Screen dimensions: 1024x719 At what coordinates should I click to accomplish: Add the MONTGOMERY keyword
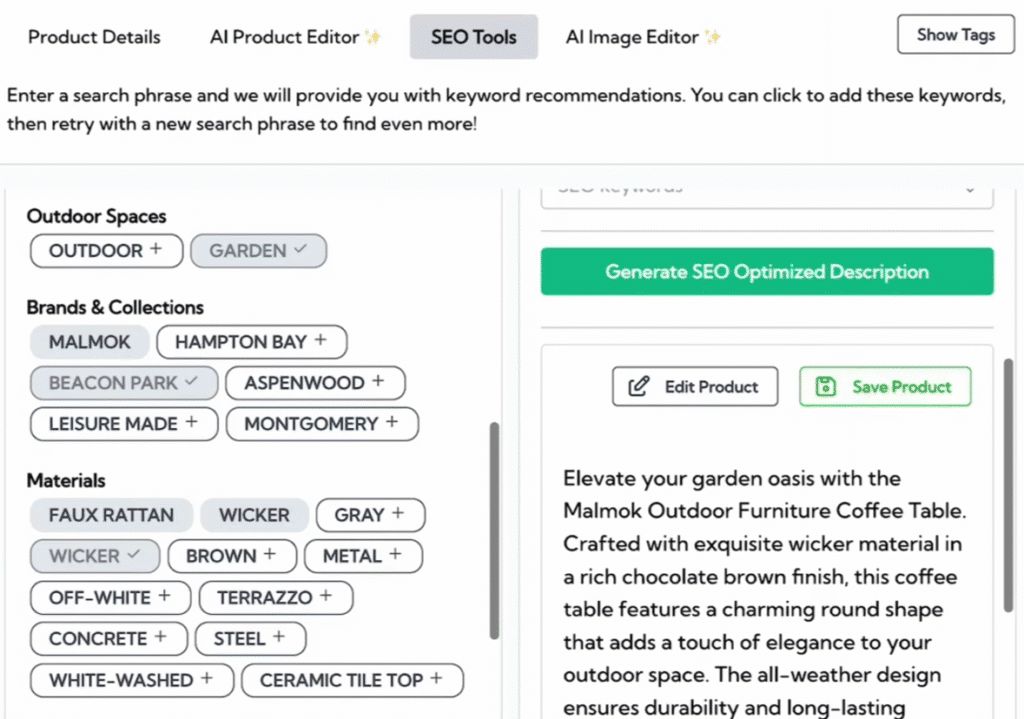[x=322, y=424]
